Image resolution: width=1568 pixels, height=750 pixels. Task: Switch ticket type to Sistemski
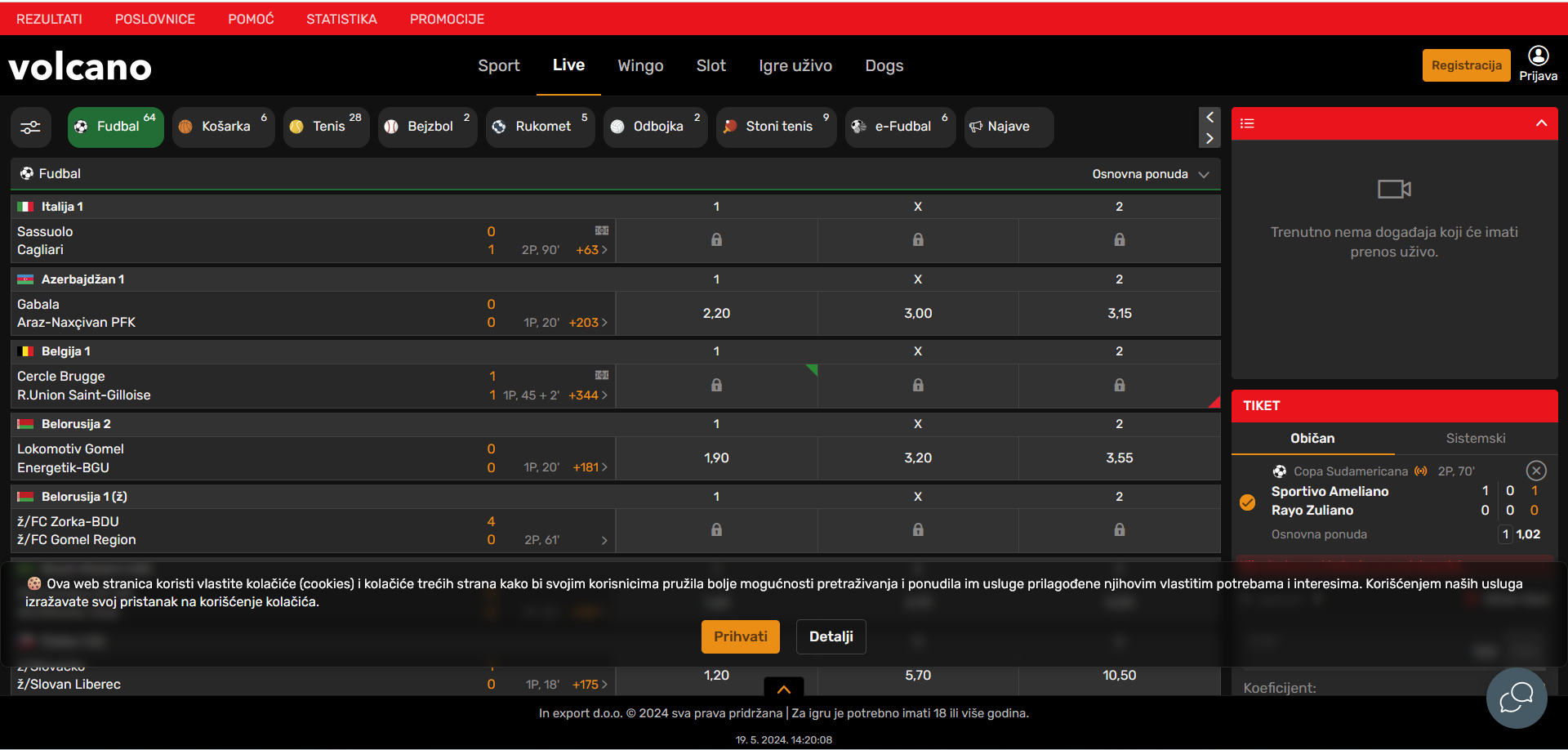point(1475,439)
